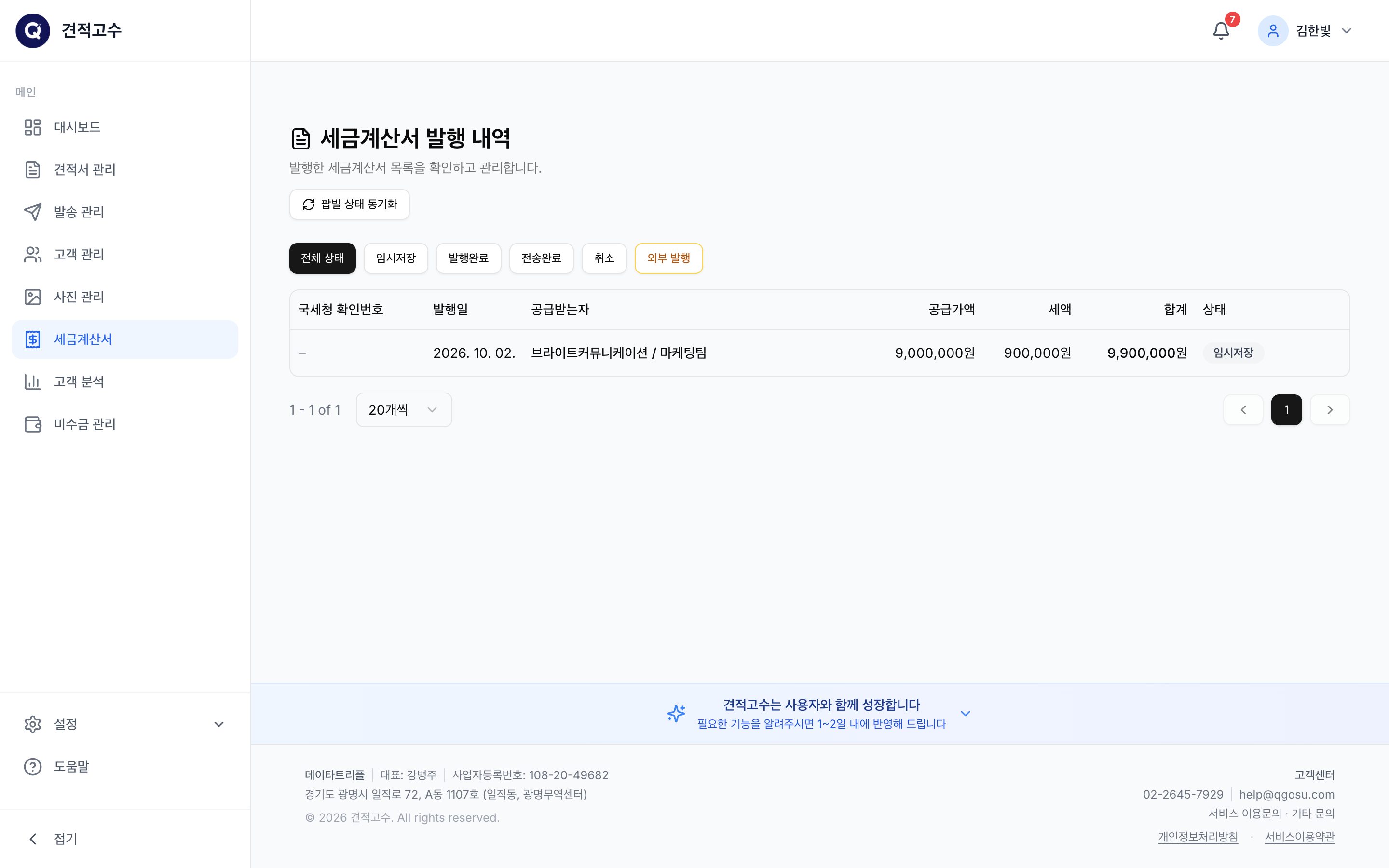This screenshot has width=1389, height=868.
Task: Click the sparkle icon in feedback banner
Action: pos(676,714)
